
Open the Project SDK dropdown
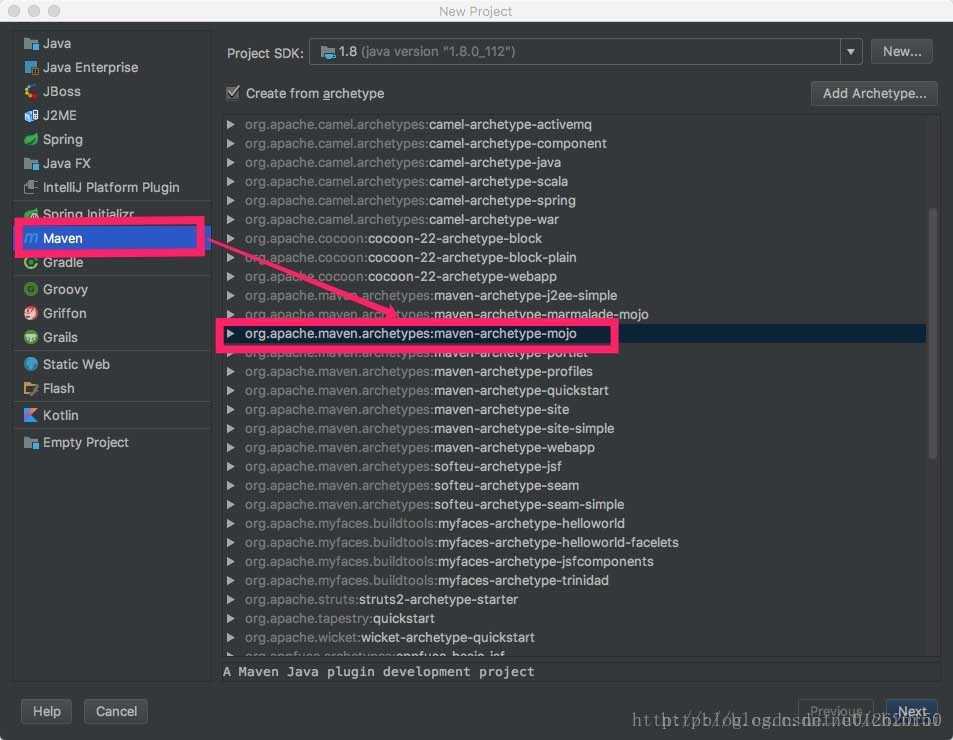coord(851,52)
